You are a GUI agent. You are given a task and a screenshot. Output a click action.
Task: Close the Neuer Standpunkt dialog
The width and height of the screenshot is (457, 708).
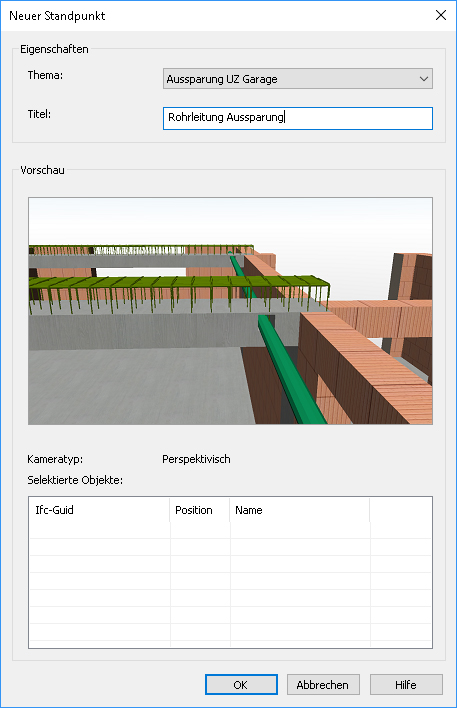[x=441, y=15]
